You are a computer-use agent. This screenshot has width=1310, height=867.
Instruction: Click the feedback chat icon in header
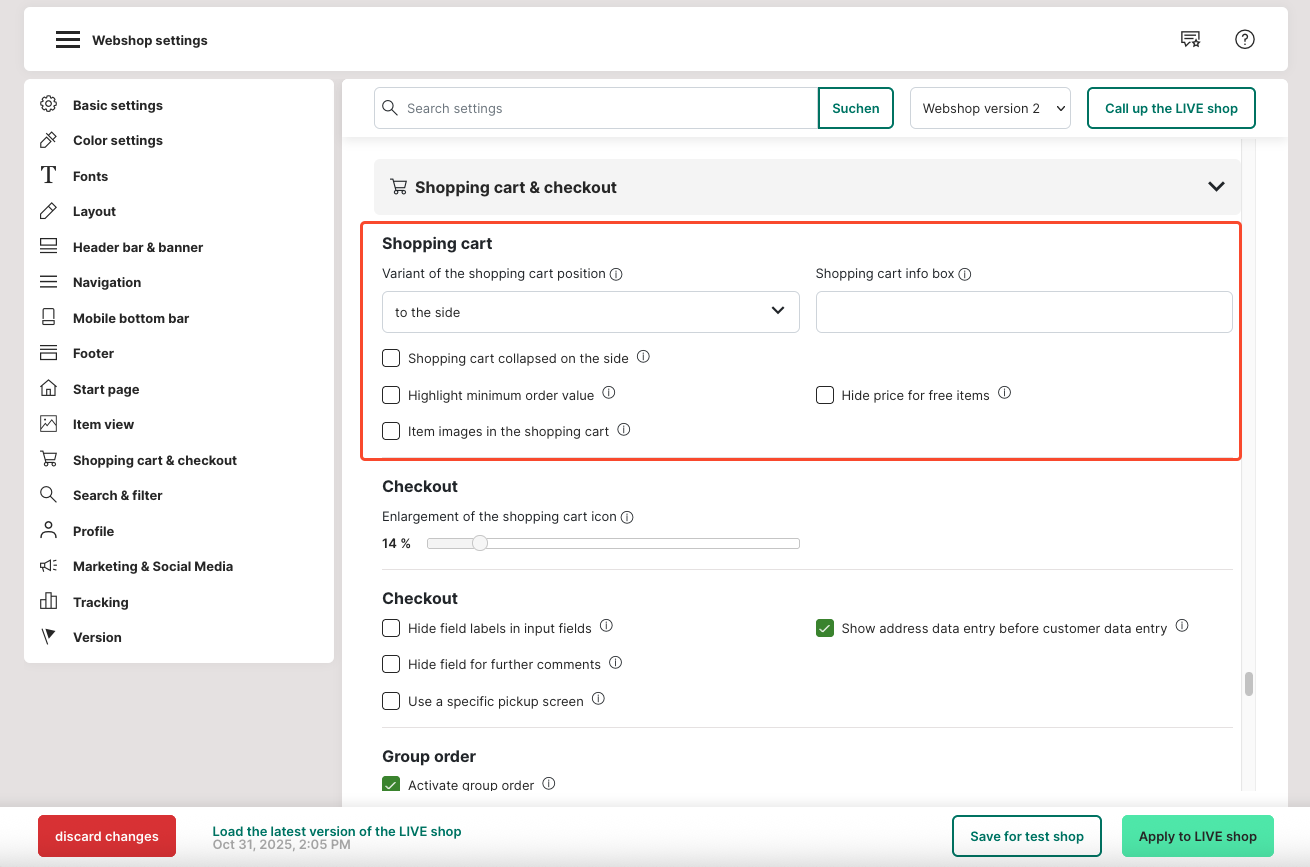[x=1190, y=40]
